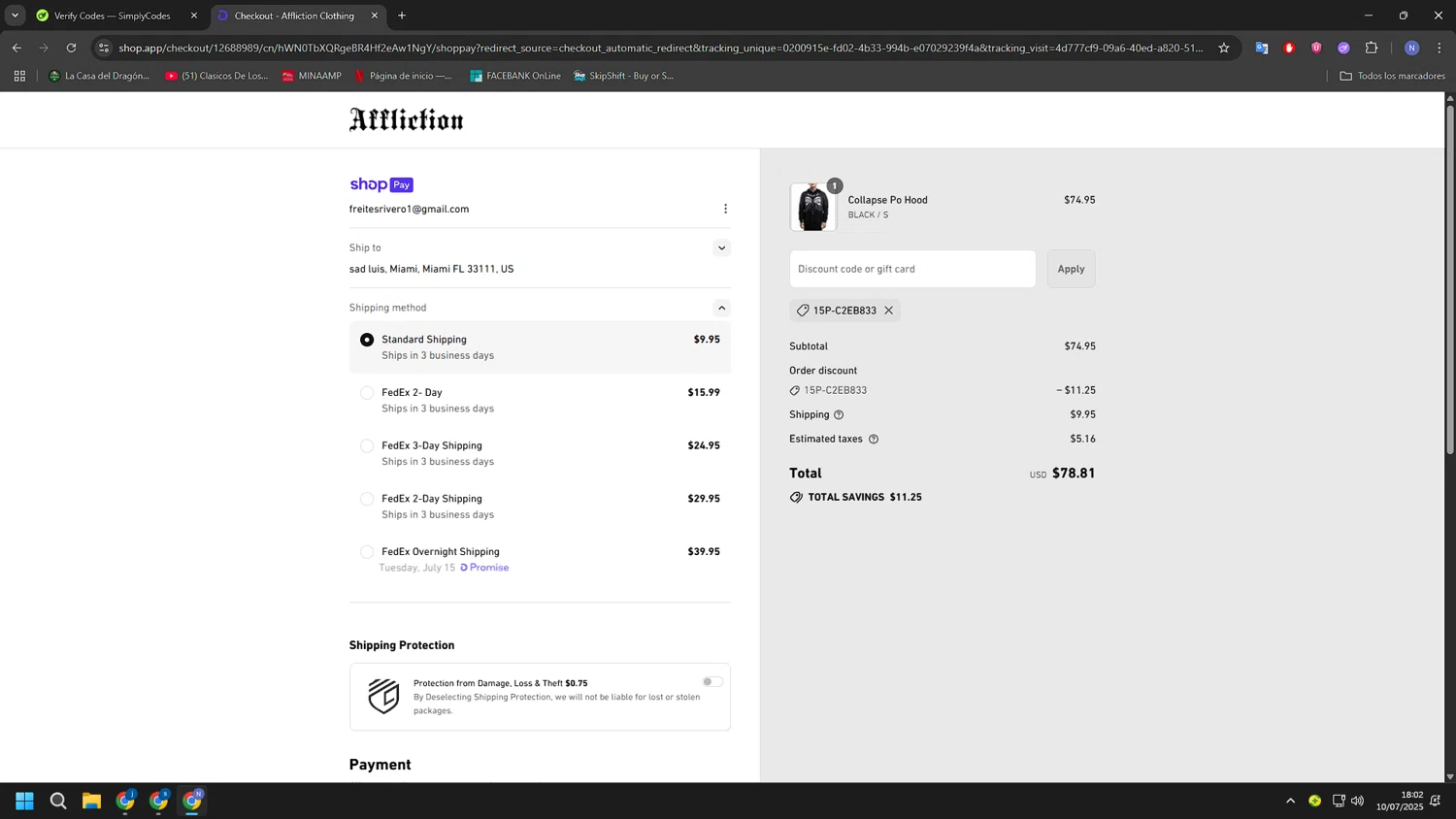The image size is (1456, 819).
Task: Close the Verify Codes tab
Action: click(x=194, y=16)
